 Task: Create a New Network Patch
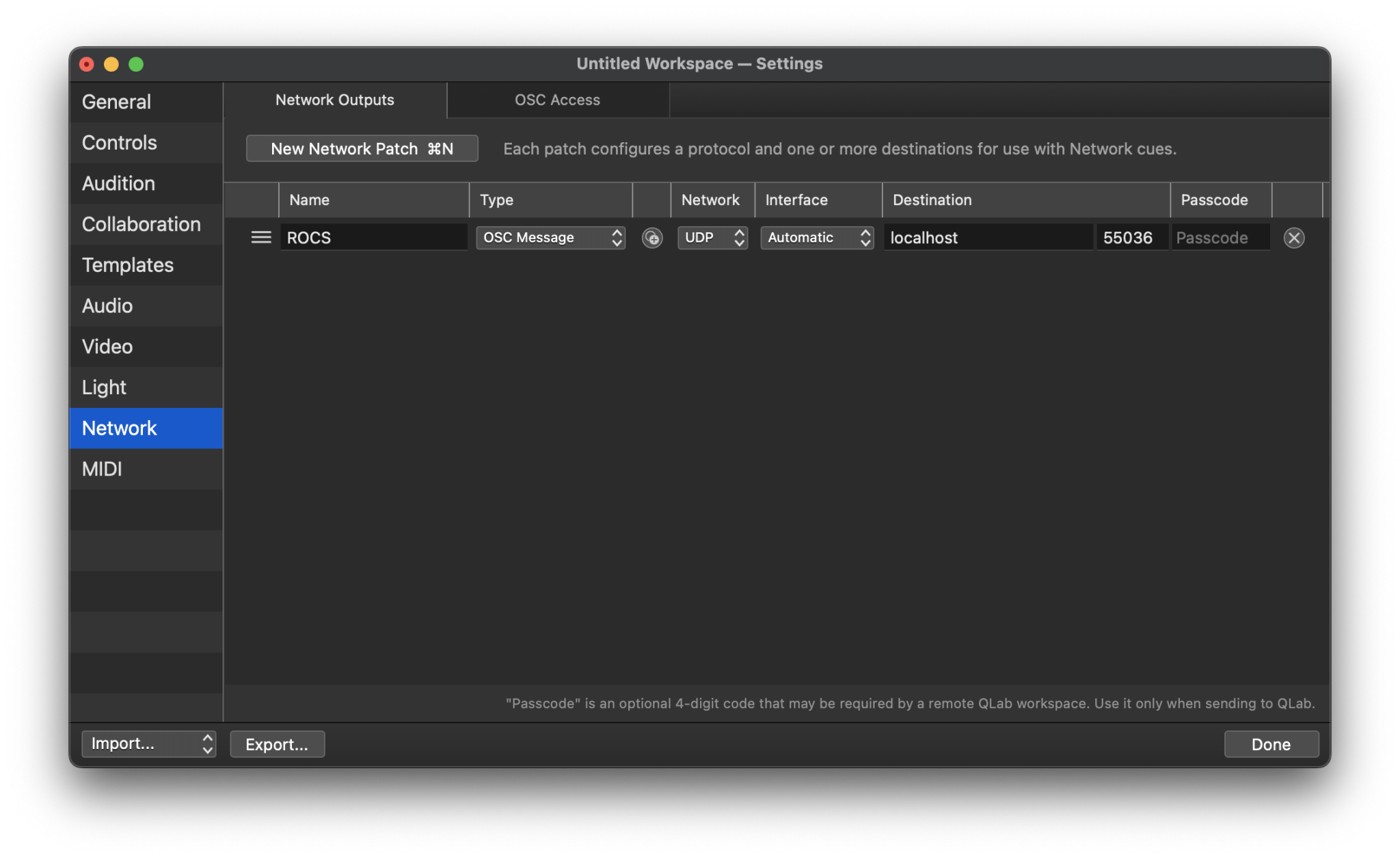coord(361,148)
